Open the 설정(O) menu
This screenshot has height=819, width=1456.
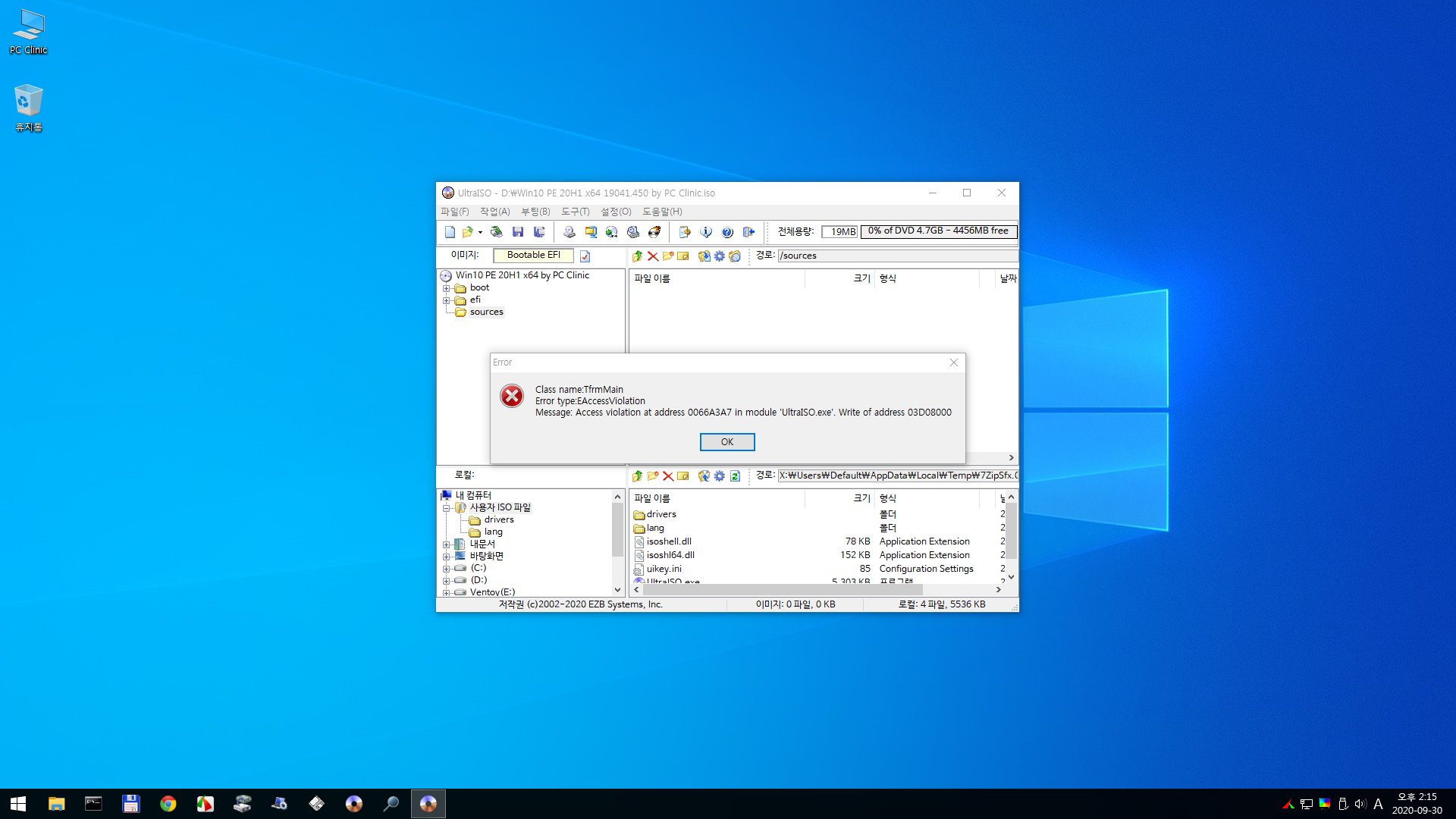click(x=616, y=212)
